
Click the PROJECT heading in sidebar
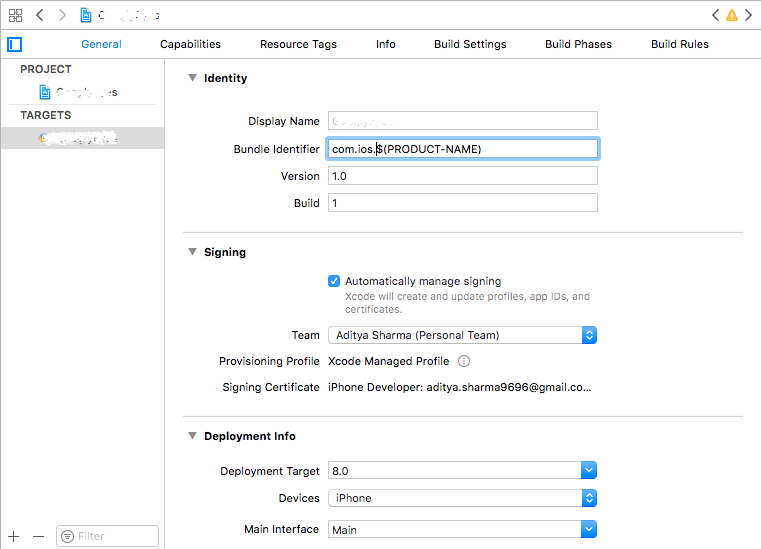pyautogui.click(x=46, y=69)
